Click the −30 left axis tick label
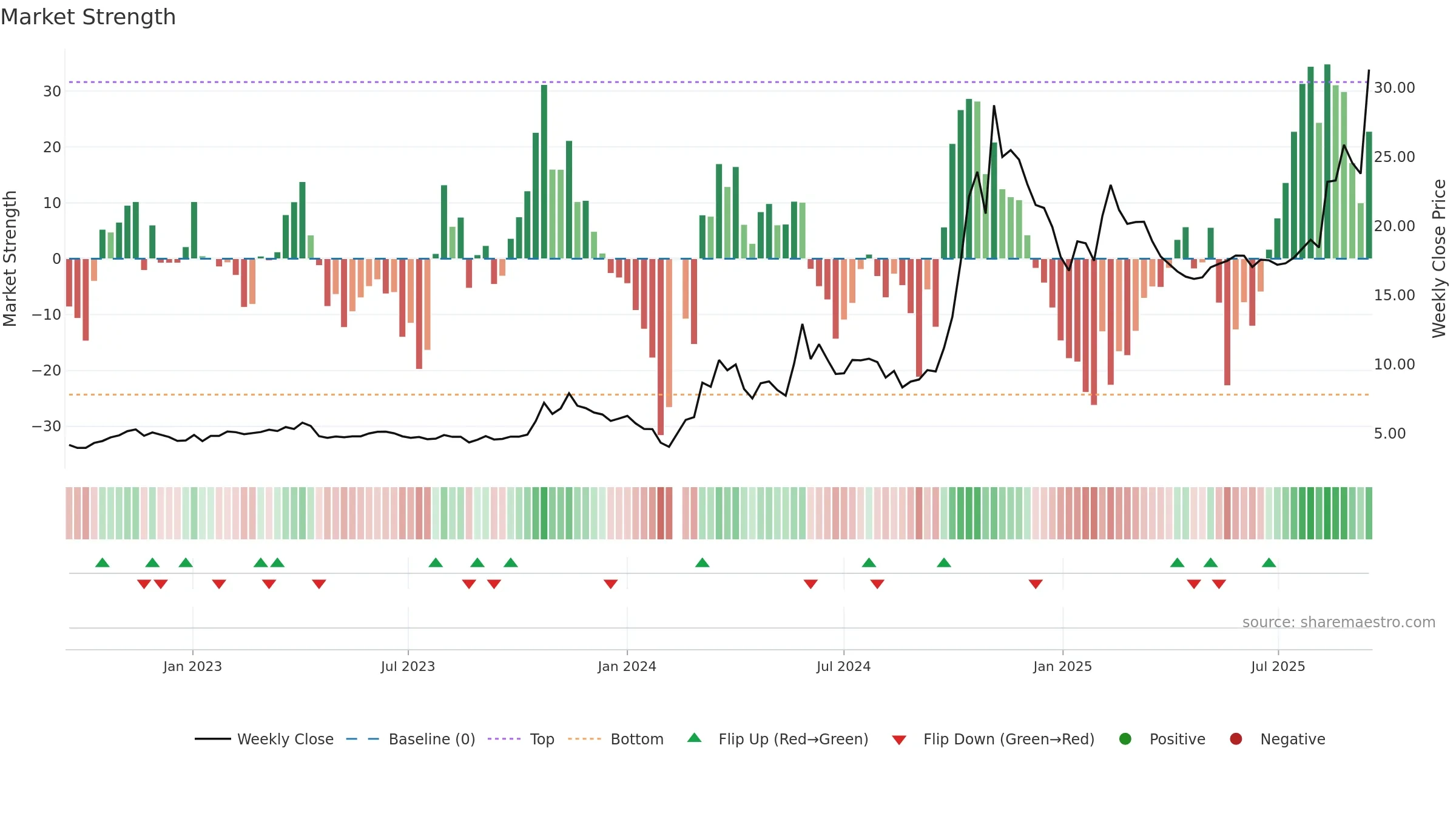This screenshot has width=1456, height=819. pos(47,426)
